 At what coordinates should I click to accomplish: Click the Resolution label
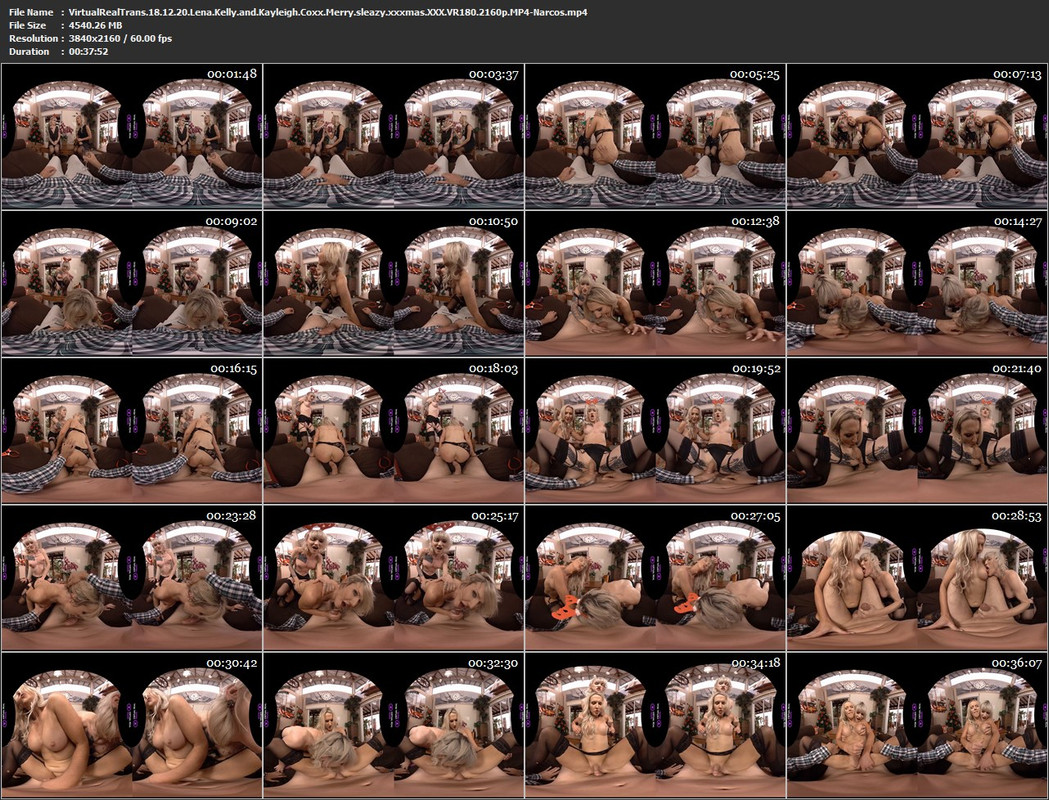pyautogui.click(x=33, y=38)
